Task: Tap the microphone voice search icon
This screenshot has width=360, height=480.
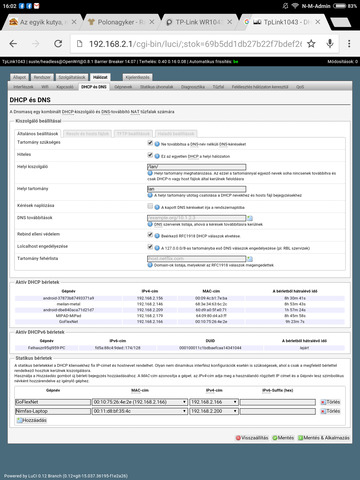Action: coord(330,43)
